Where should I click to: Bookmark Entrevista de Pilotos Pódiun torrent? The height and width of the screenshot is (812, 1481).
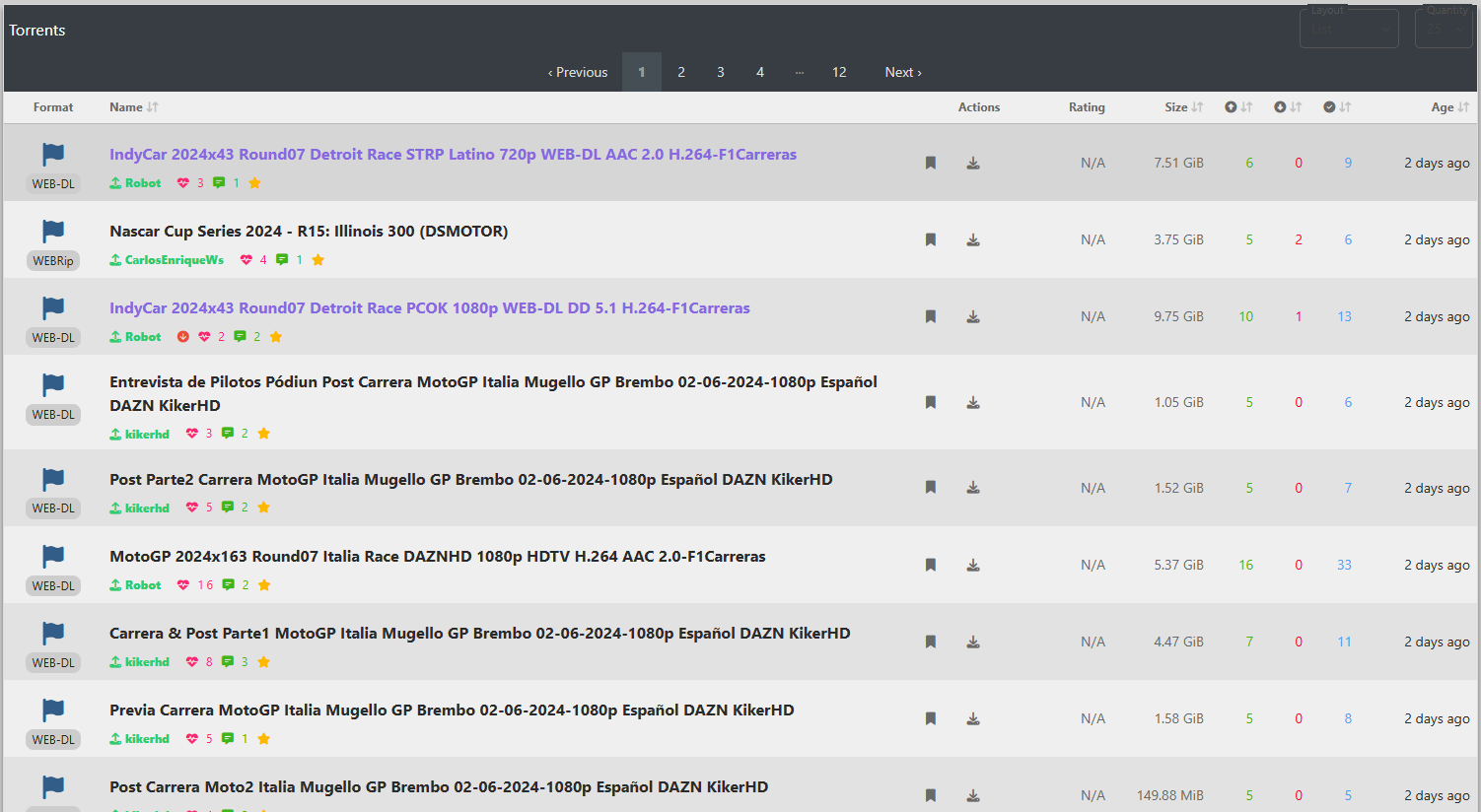coord(931,403)
